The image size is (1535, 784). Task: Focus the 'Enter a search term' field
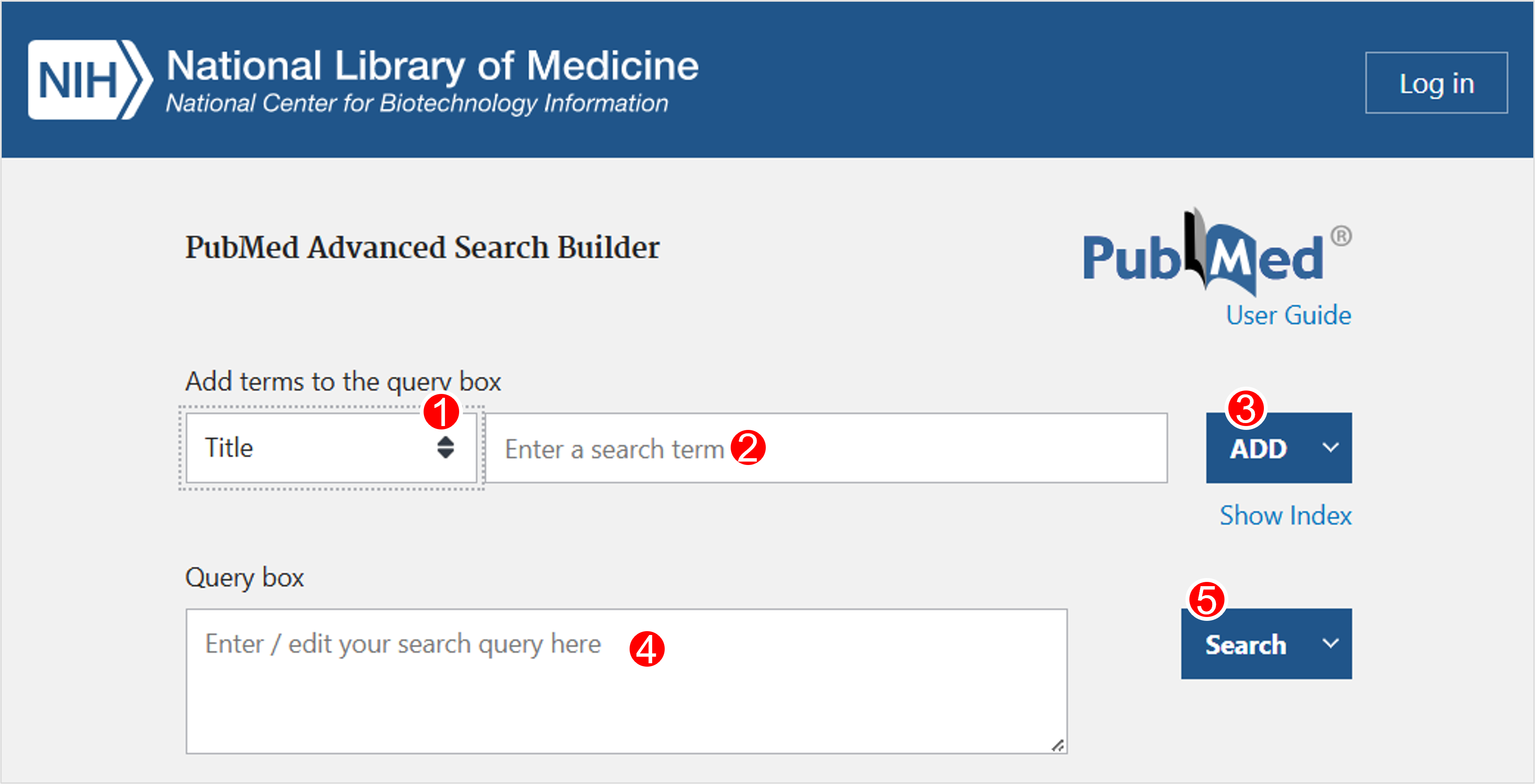pyautogui.click(x=827, y=448)
